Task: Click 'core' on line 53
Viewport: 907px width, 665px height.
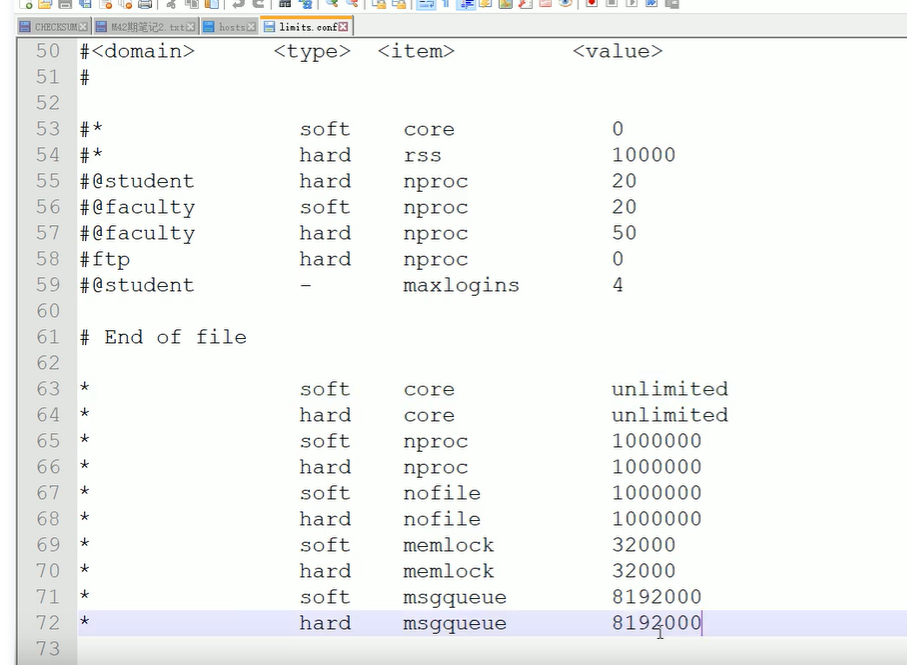Action: point(429,130)
